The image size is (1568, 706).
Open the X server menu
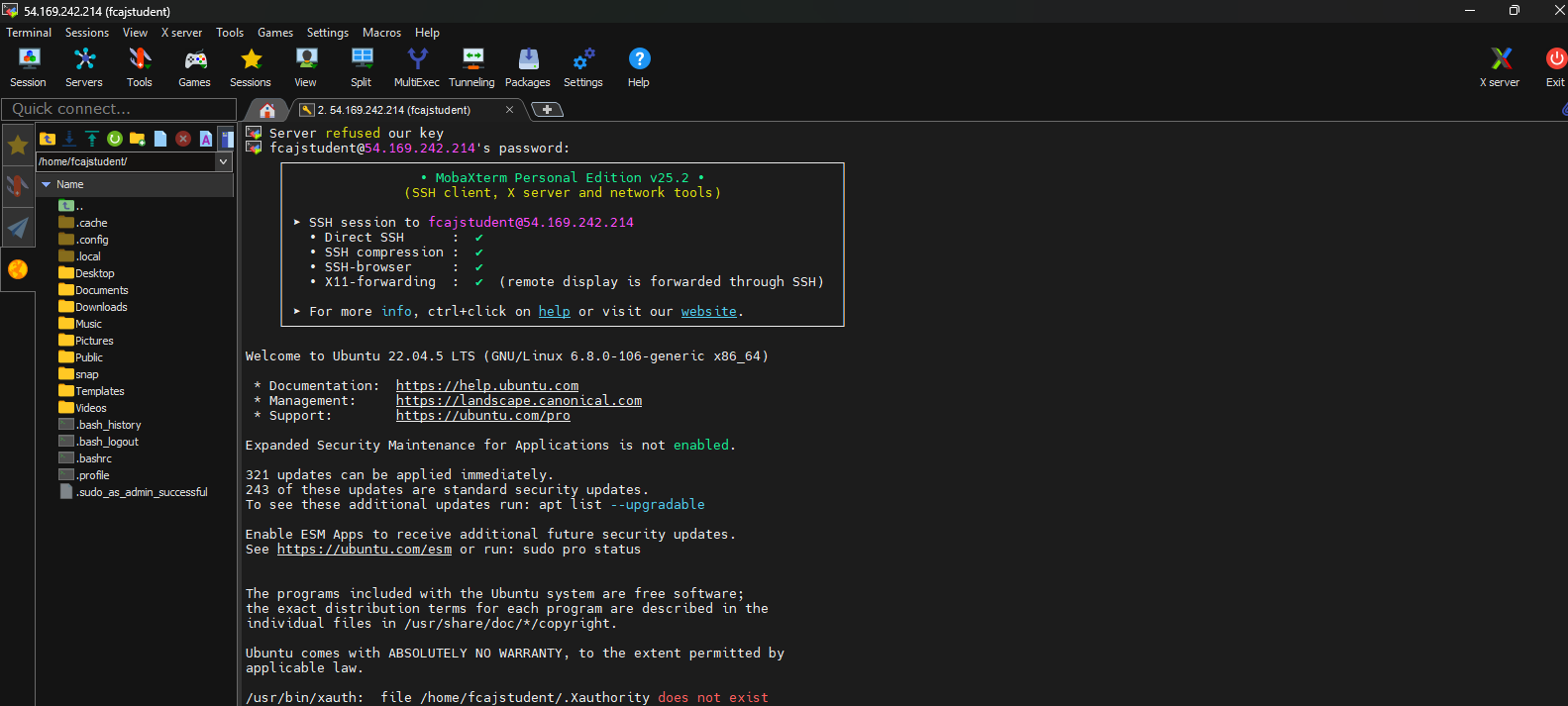tap(181, 33)
